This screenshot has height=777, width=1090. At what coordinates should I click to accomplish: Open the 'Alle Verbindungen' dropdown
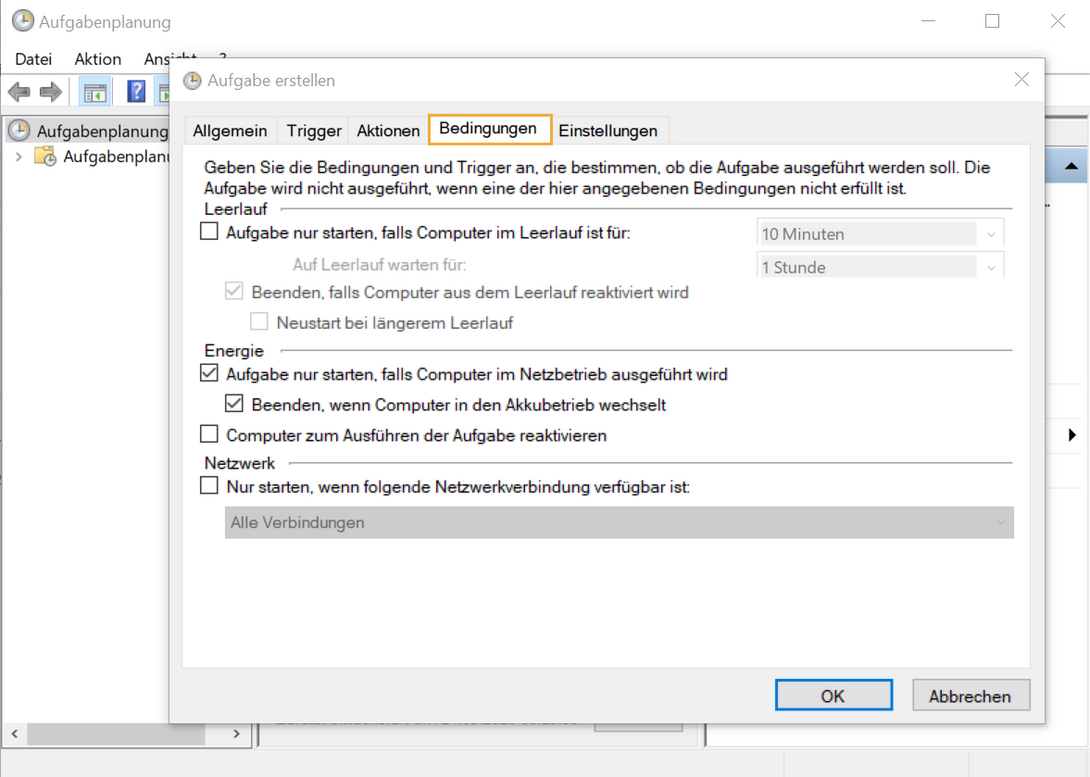tap(1000, 522)
